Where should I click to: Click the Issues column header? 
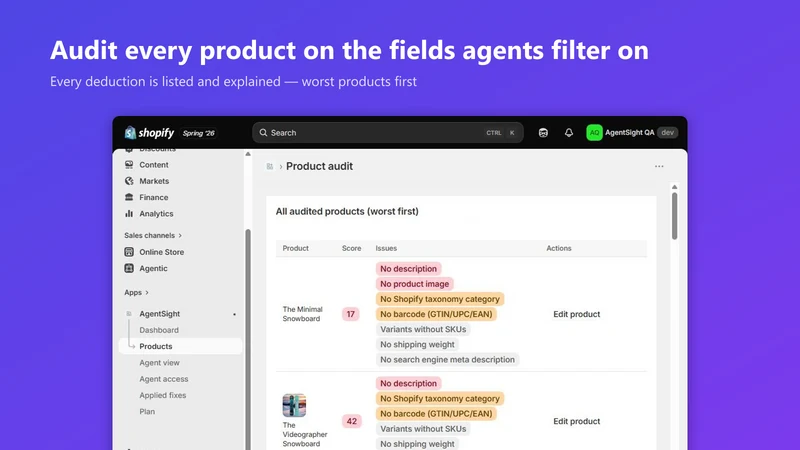click(386, 248)
